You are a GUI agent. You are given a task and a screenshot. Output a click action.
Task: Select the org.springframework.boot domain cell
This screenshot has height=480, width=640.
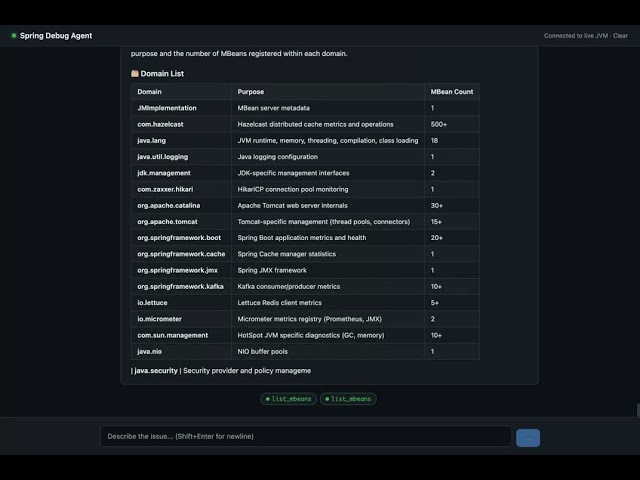click(182, 238)
